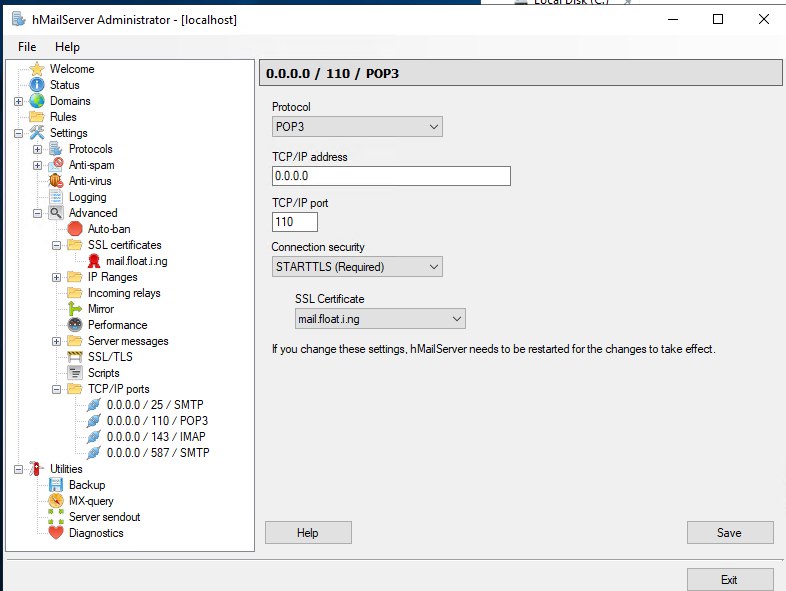Image resolution: width=786 pixels, height=591 pixels.
Task: Select 0.0.0.0 / 110 / POP3 tree item
Action: 157,421
